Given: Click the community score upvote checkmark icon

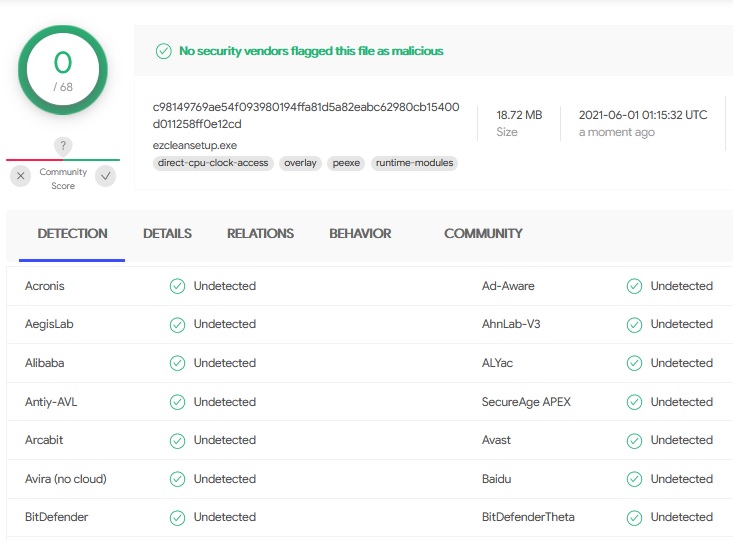Looking at the screenshot, I should point(106,176).
